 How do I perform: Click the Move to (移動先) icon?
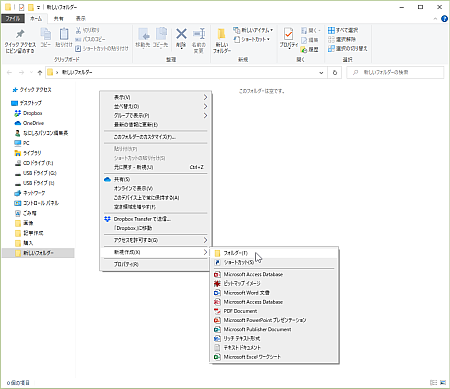pyautogui.click(x=143, y=34)
